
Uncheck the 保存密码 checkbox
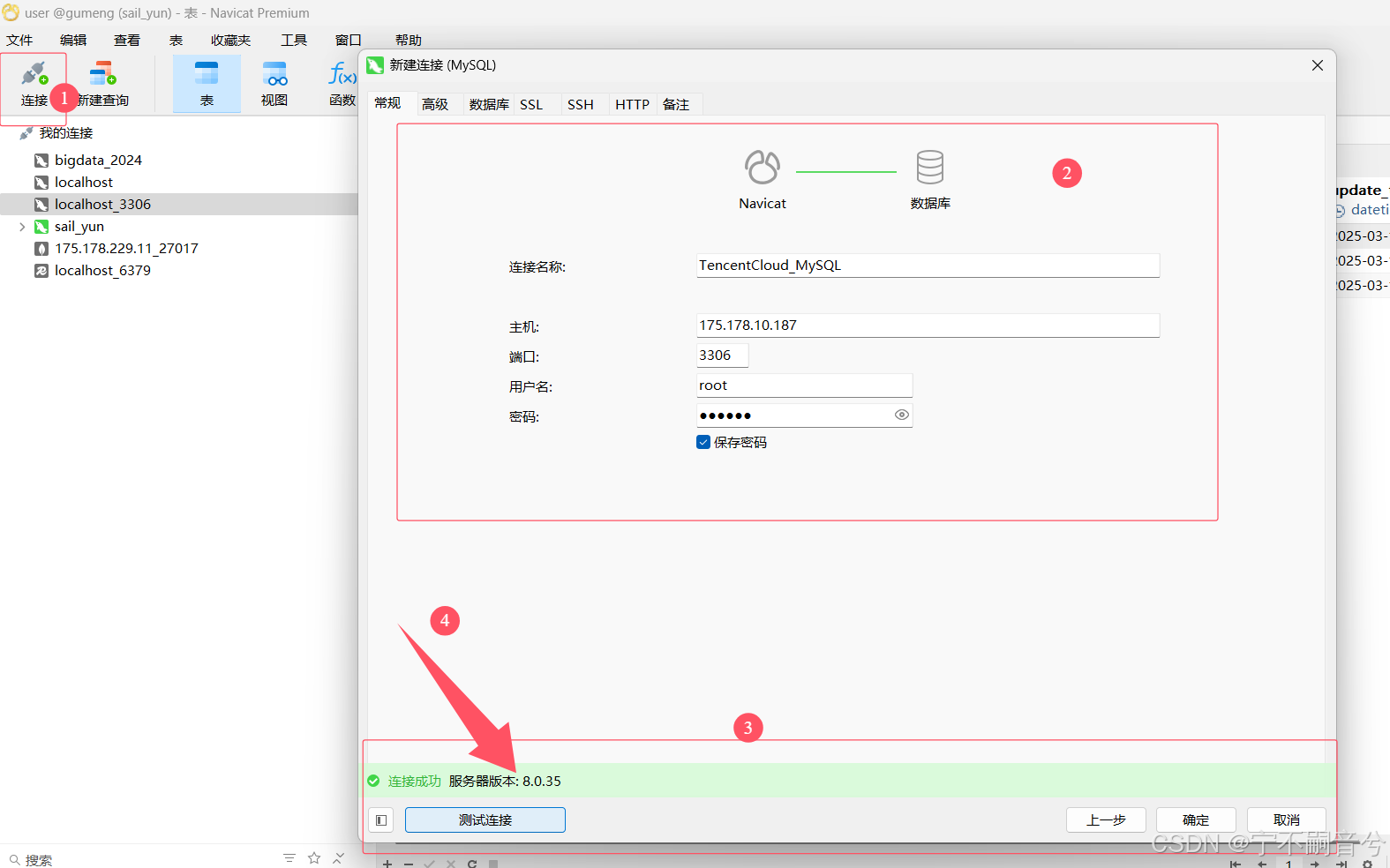tap(703, 443)
